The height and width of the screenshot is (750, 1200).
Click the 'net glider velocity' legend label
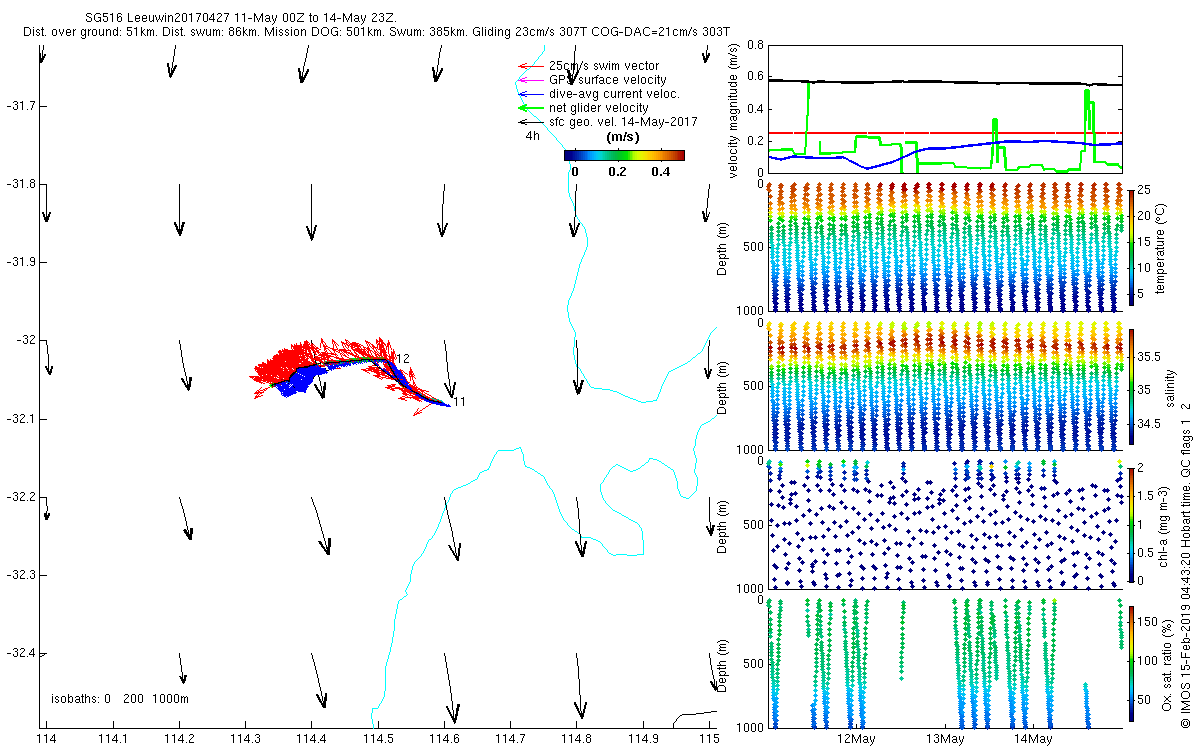(x=599, y=108)
